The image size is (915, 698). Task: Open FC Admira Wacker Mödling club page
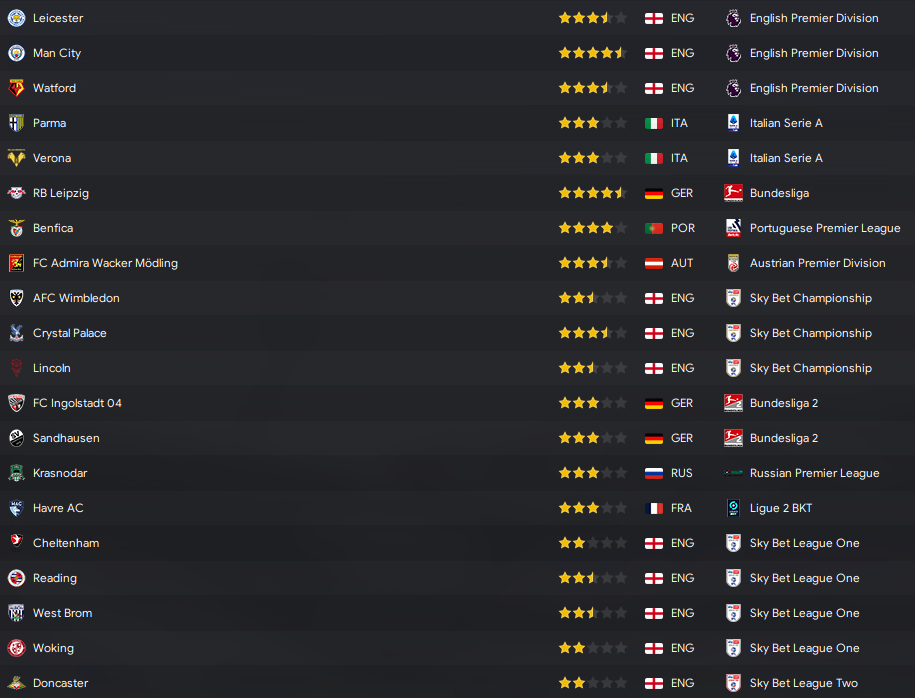click(105, 263)
